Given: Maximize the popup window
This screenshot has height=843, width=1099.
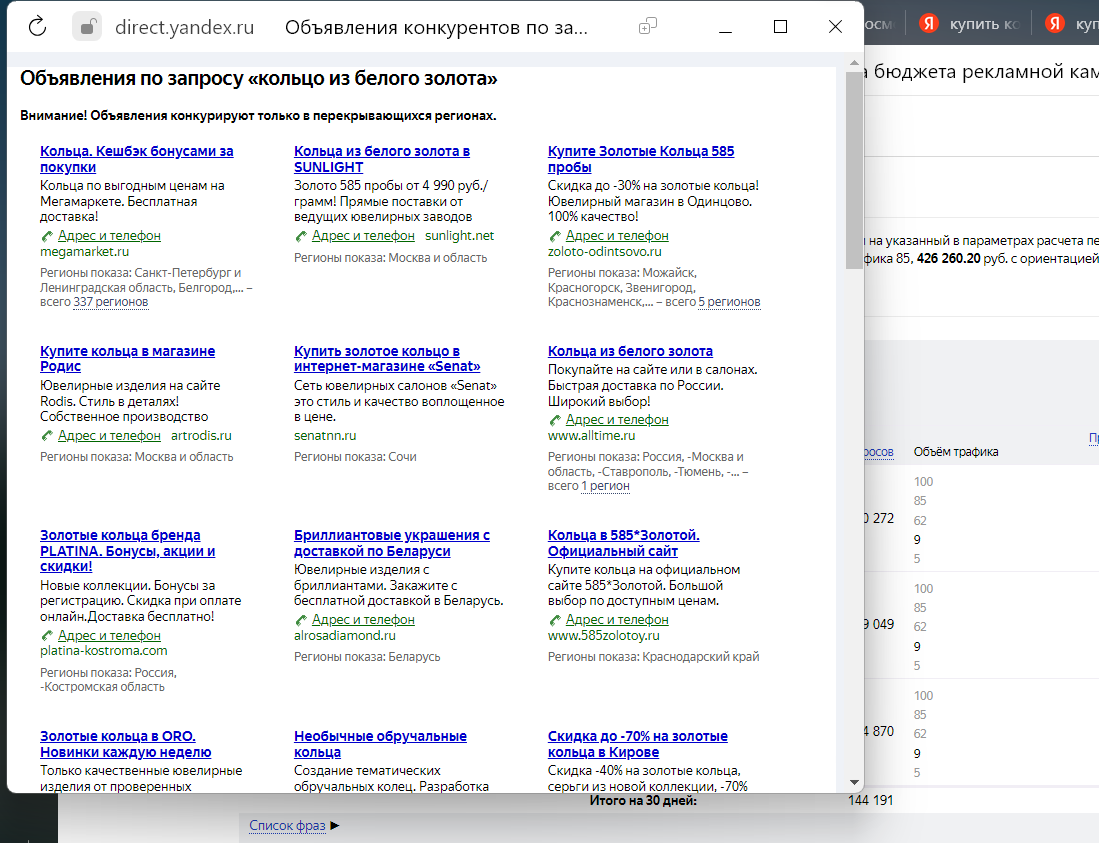Looking at the screenshot, I should point(781,27).
